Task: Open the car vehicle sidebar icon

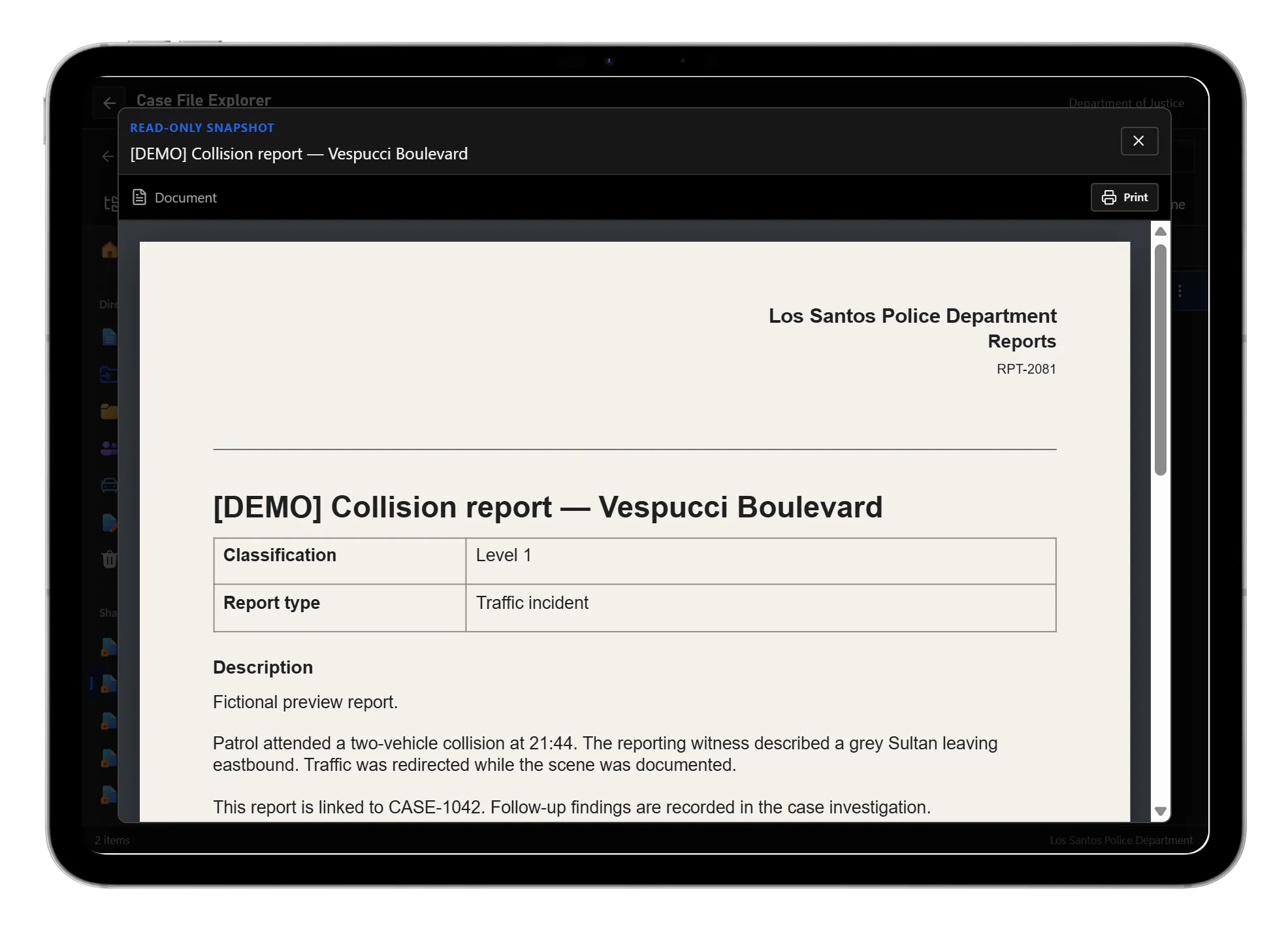Action: 109,485
